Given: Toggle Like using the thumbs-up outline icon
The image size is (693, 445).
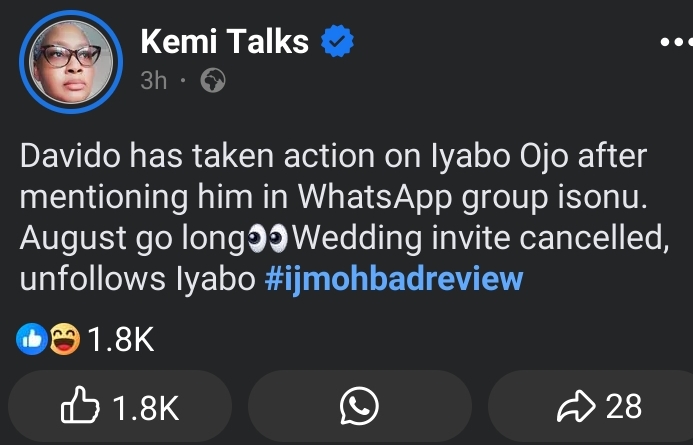Looking at the screenshot, I should [x=81, y=406].
